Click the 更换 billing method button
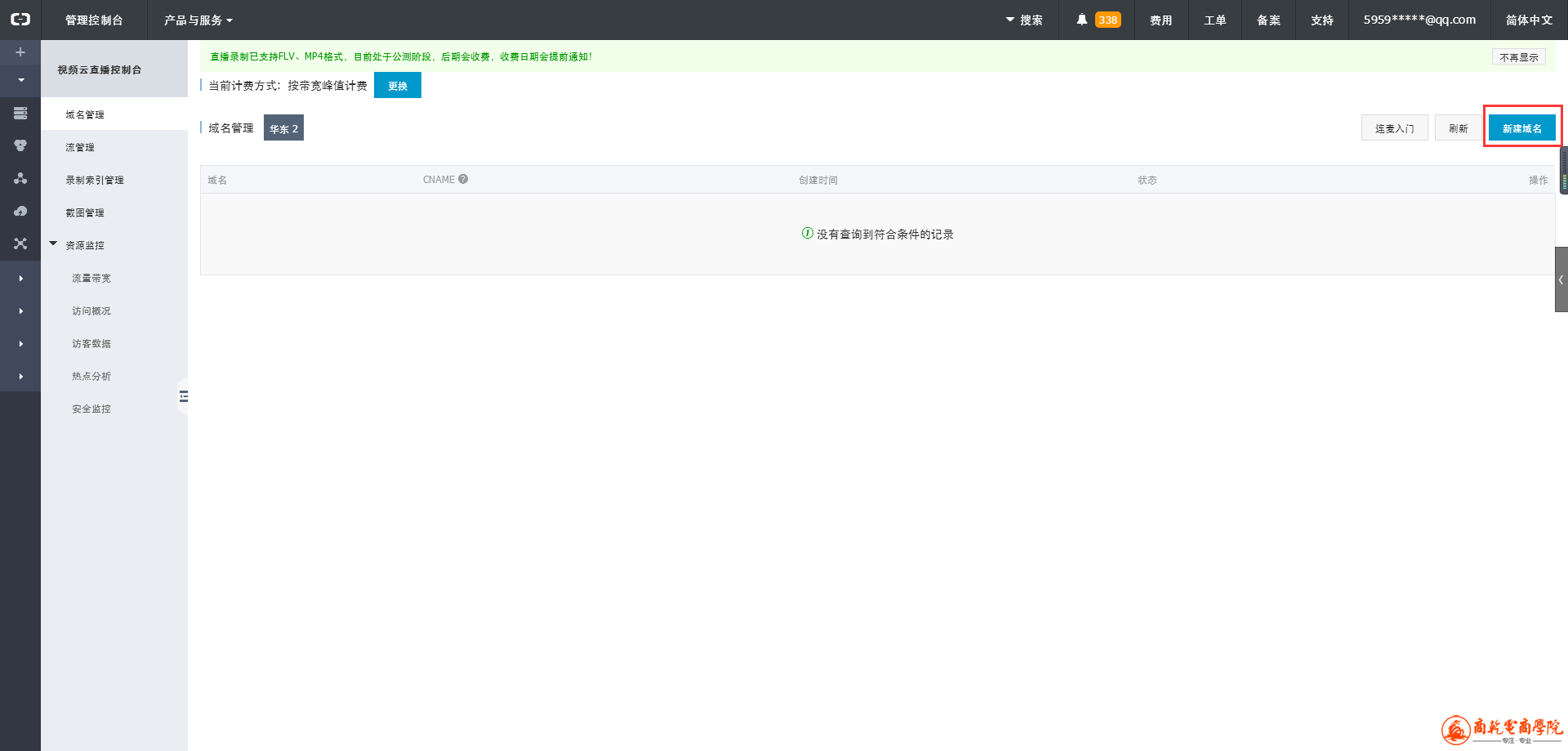Viewport: 1568px width, 751px height. tap(398, 85)
